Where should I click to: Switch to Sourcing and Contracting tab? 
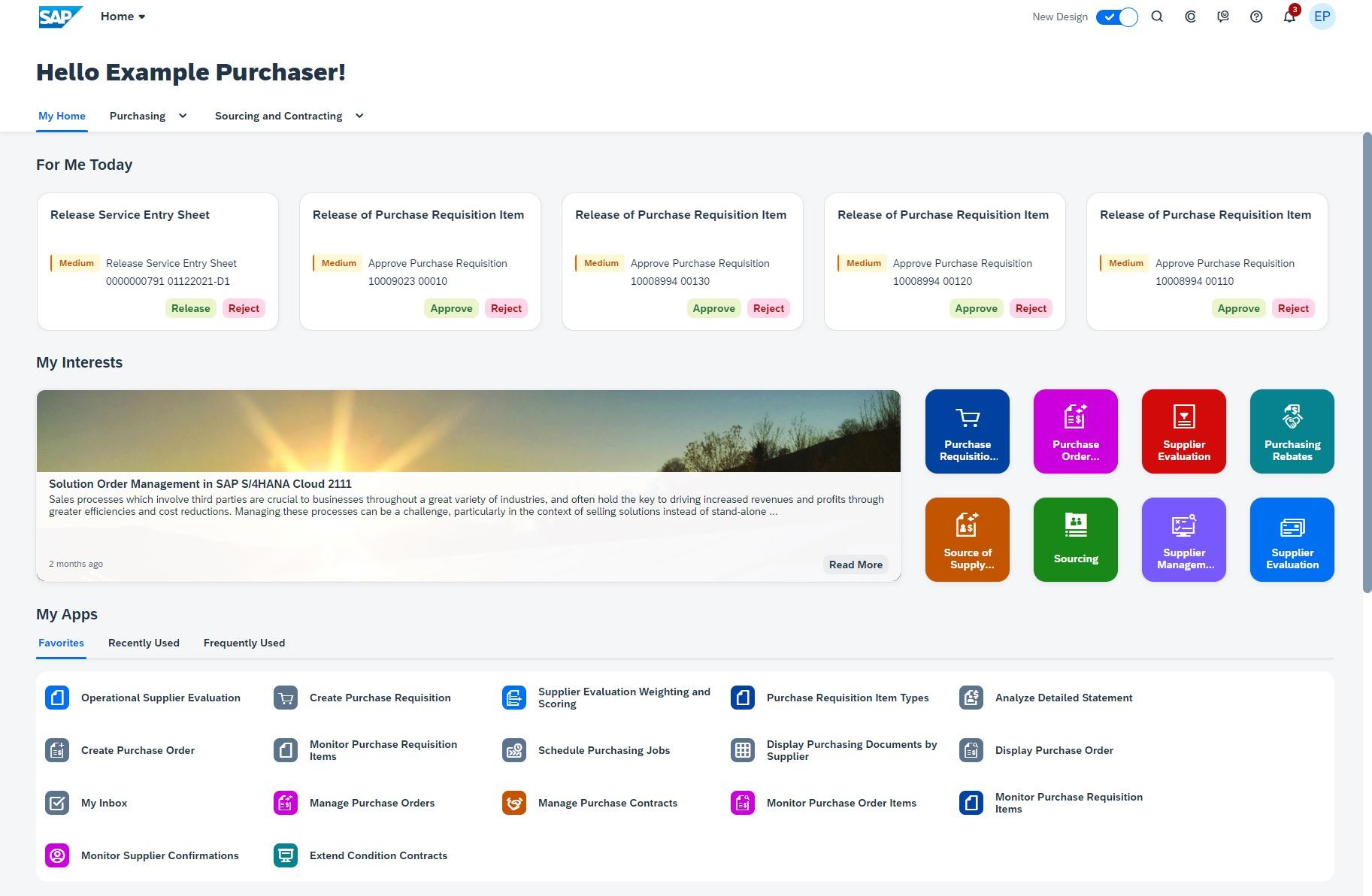(x=278, y=116)
